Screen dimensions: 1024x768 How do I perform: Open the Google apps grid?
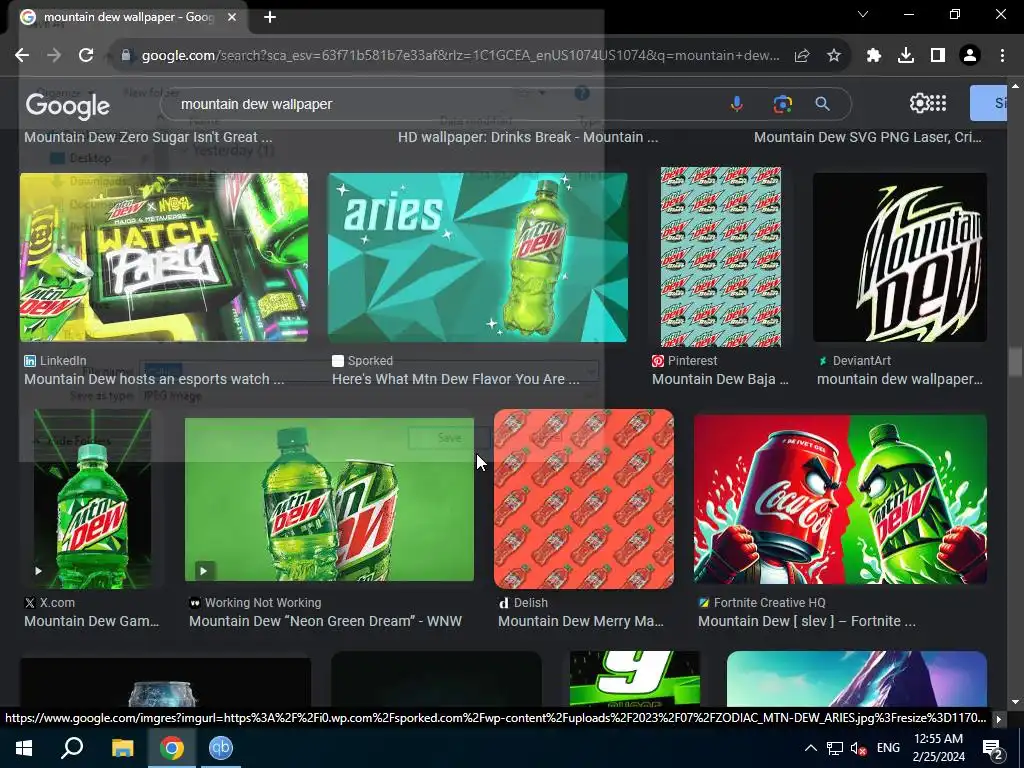(938, 103)
